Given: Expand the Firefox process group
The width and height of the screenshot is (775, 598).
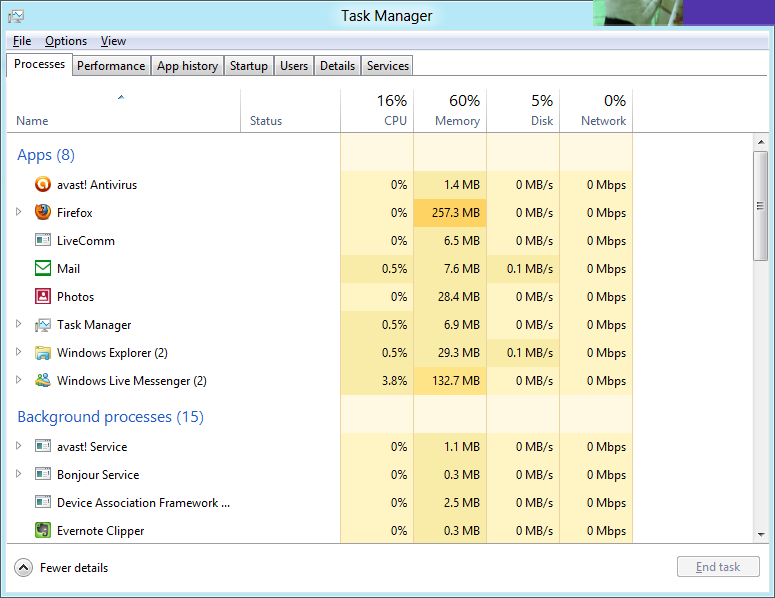Looking at the screenshot, I should 19,213.
